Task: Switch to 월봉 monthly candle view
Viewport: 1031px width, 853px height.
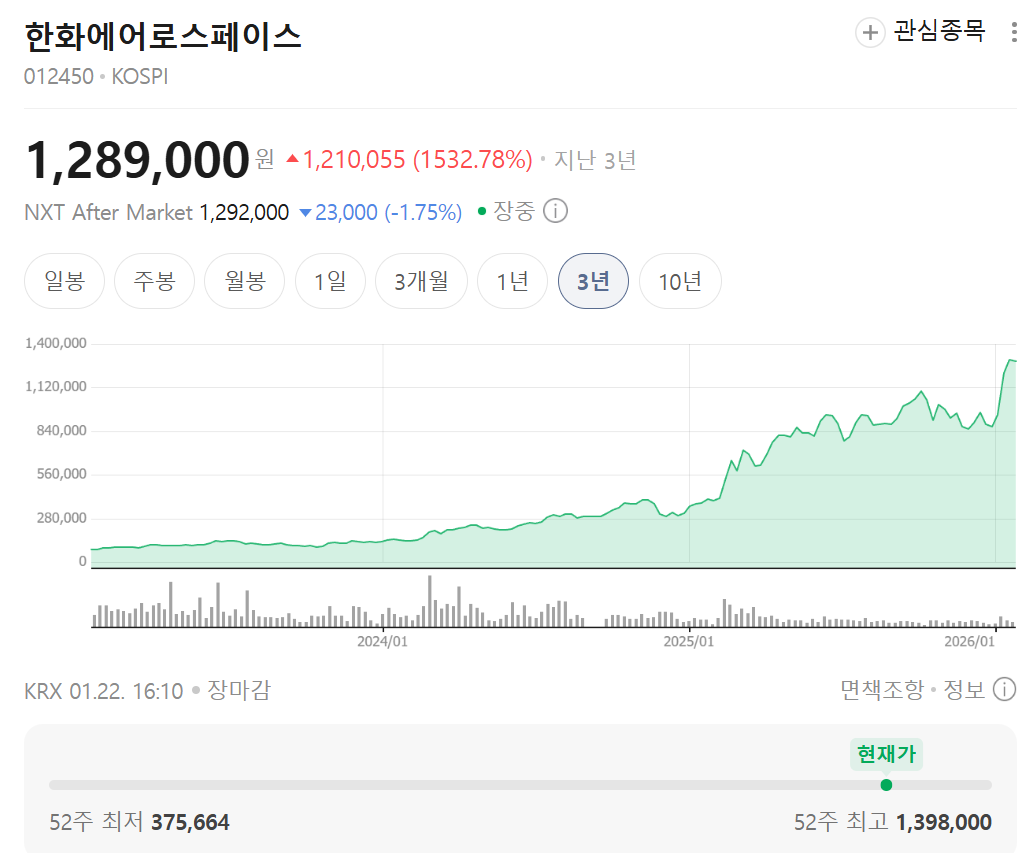Action: point(245,281)
